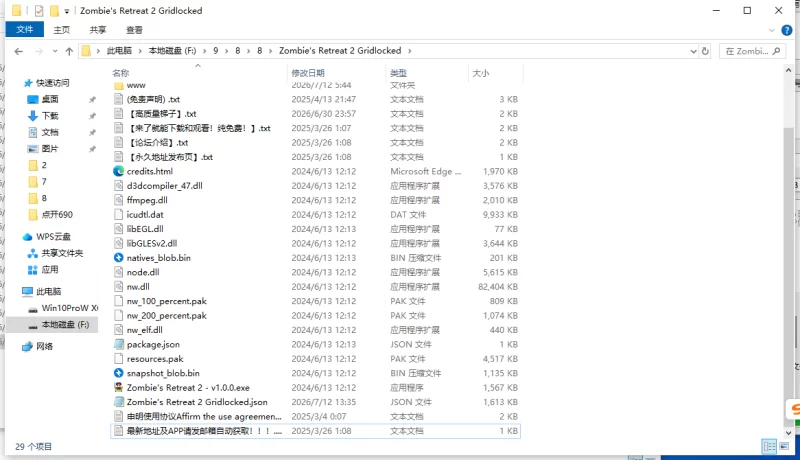Select the file 【论坛介绍】.txt
Screen dimensions: 800x460
pyautogui.click(x=157, y=143)
